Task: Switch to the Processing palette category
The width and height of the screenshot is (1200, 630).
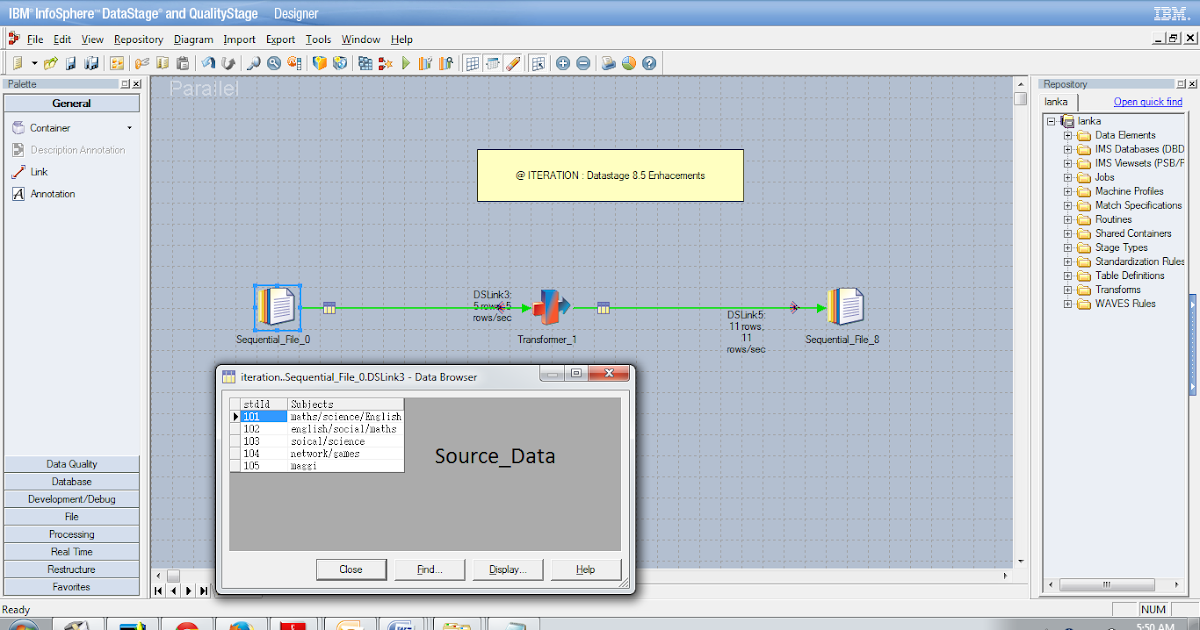Action: click(71, 534)
